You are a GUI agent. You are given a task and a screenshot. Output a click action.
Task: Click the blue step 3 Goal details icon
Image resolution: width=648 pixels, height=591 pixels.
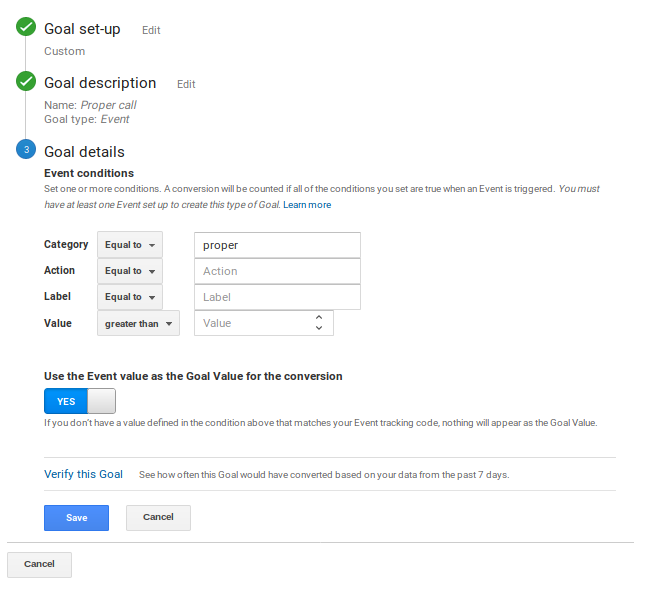(x=26, y=151)
